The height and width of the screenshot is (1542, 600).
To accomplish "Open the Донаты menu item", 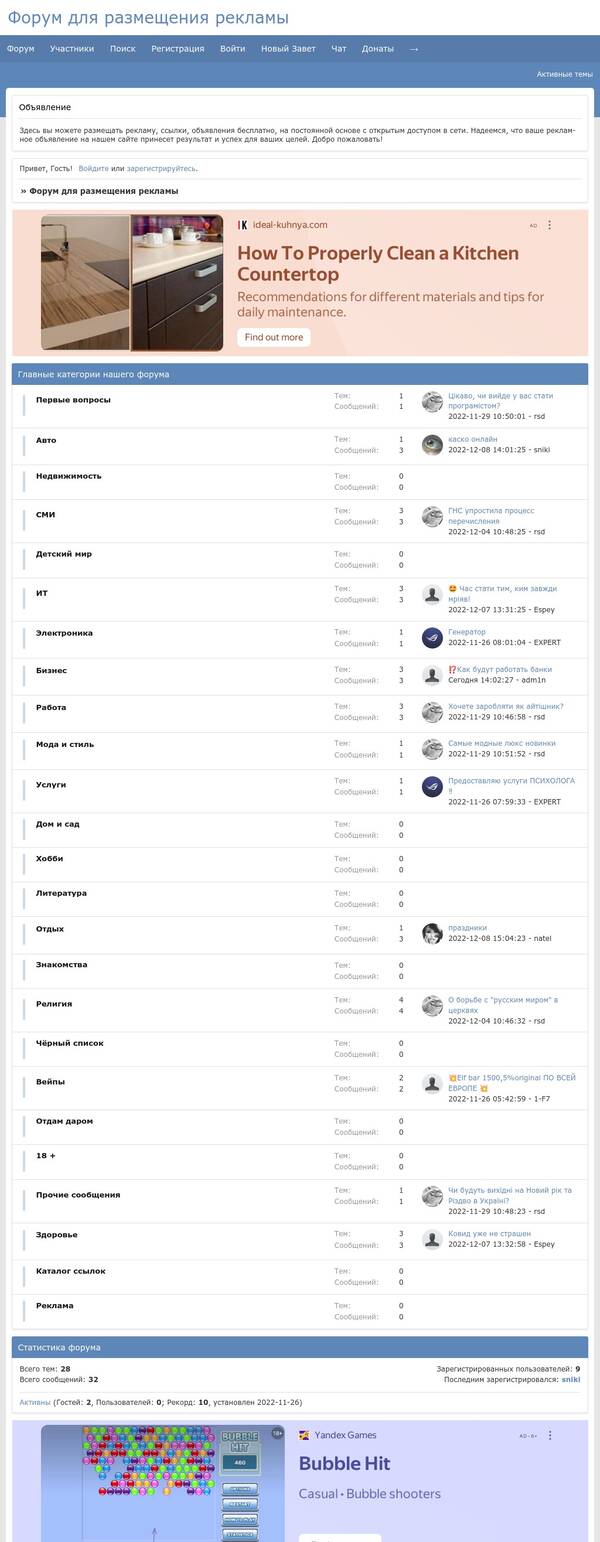I will pos(377,48).
